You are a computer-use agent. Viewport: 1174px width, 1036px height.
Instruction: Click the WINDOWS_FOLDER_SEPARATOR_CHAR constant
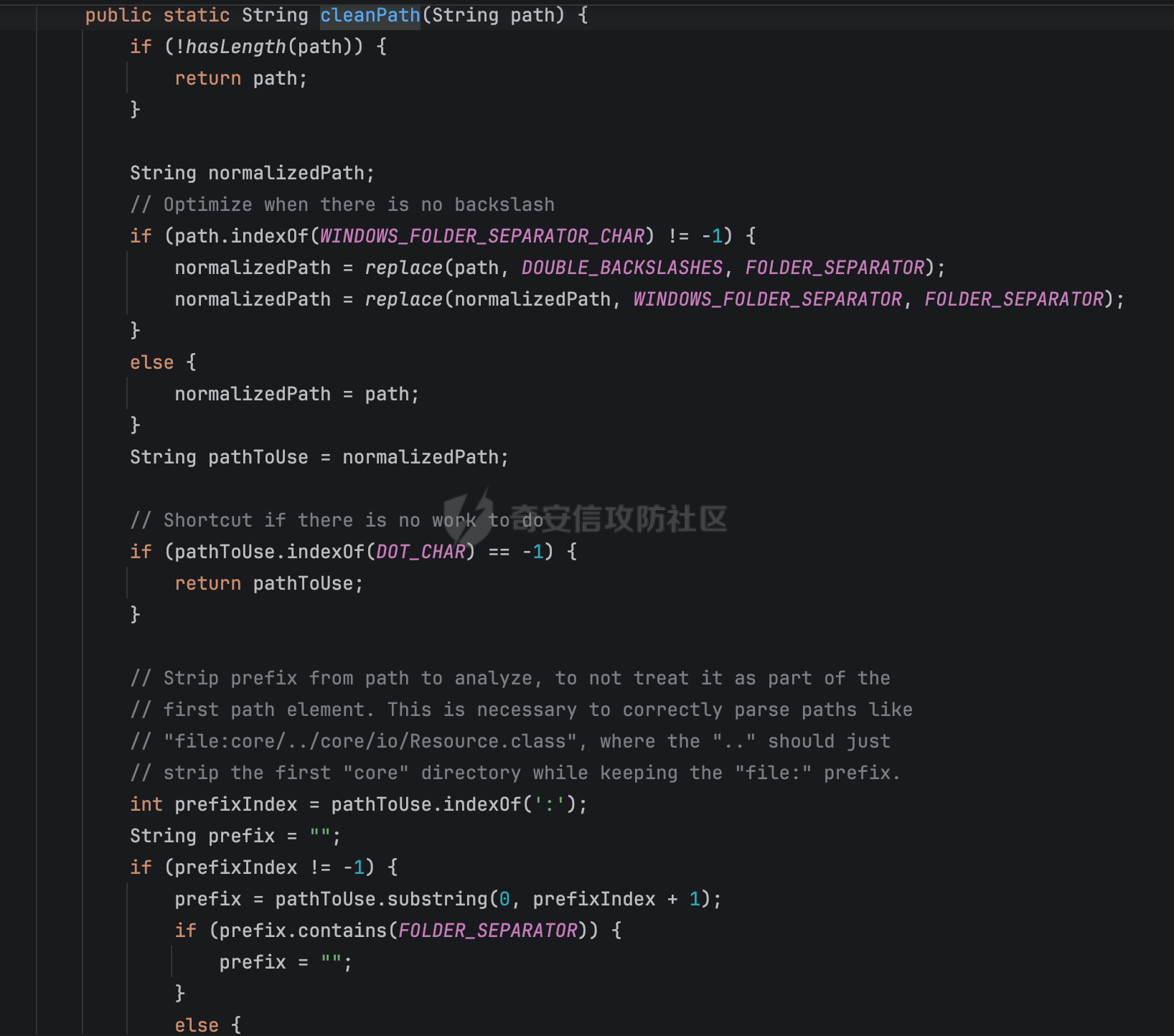(x=482, y=236)
